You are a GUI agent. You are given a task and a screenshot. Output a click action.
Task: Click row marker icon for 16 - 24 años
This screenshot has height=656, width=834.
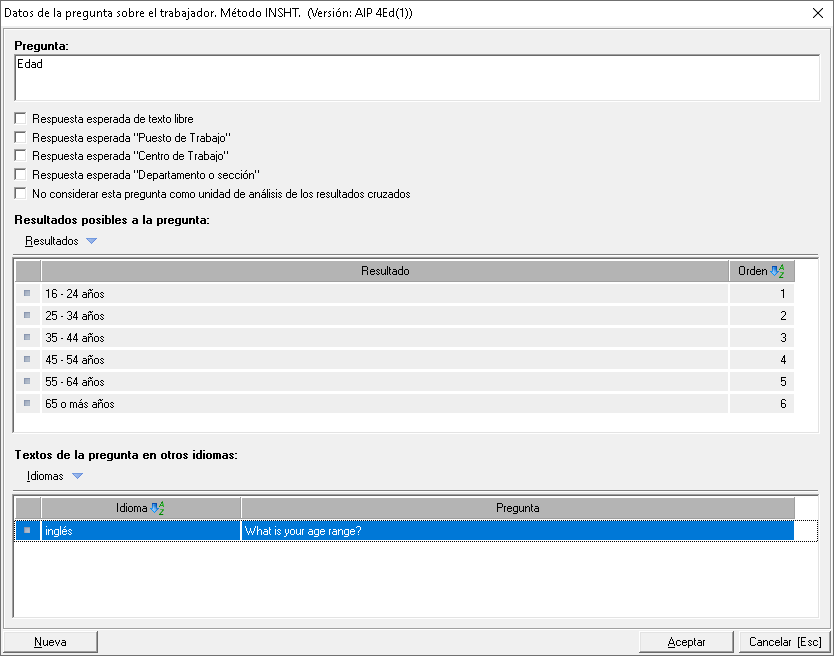[27, 294]
